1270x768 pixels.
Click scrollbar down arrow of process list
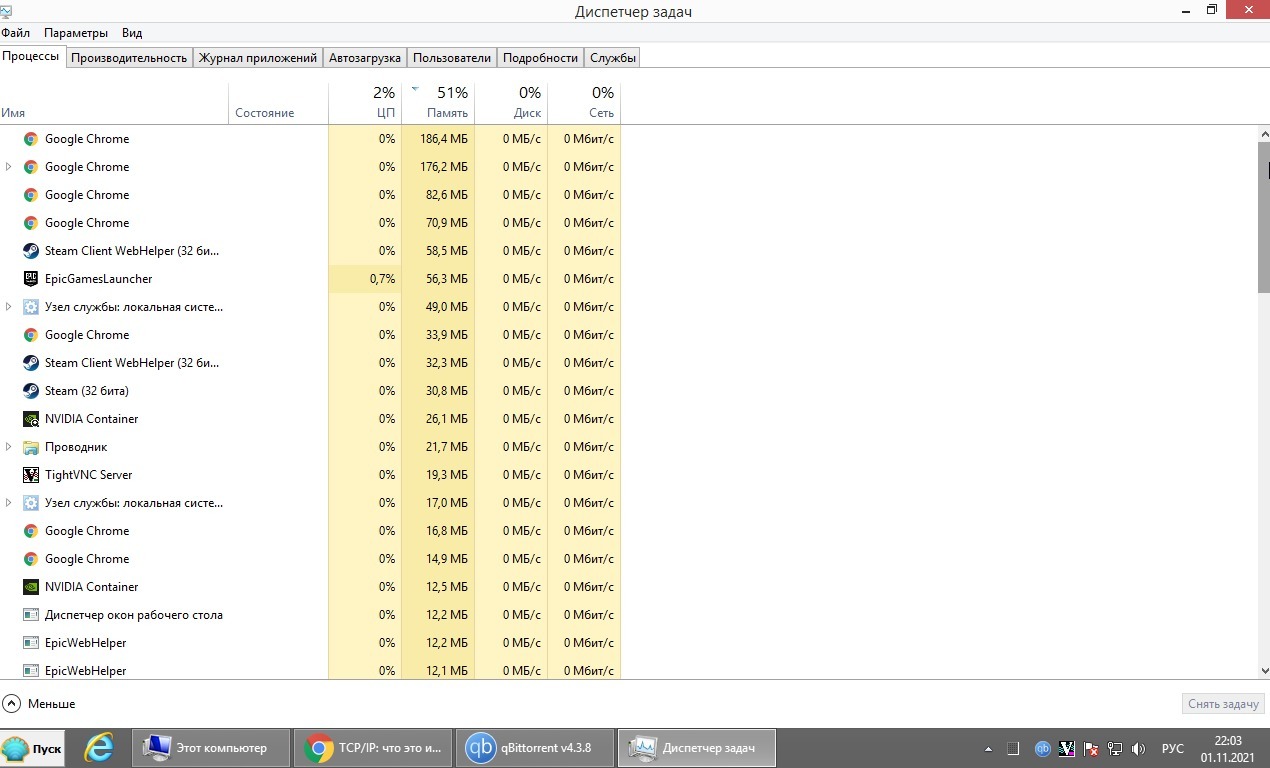1263,671
